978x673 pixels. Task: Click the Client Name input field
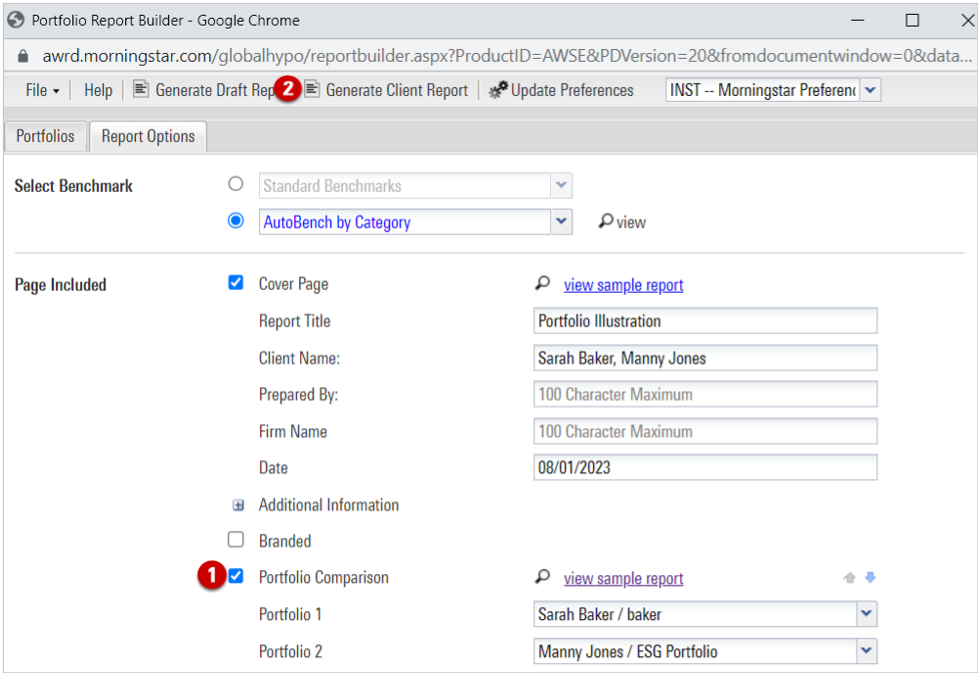(x=705, y=358)
